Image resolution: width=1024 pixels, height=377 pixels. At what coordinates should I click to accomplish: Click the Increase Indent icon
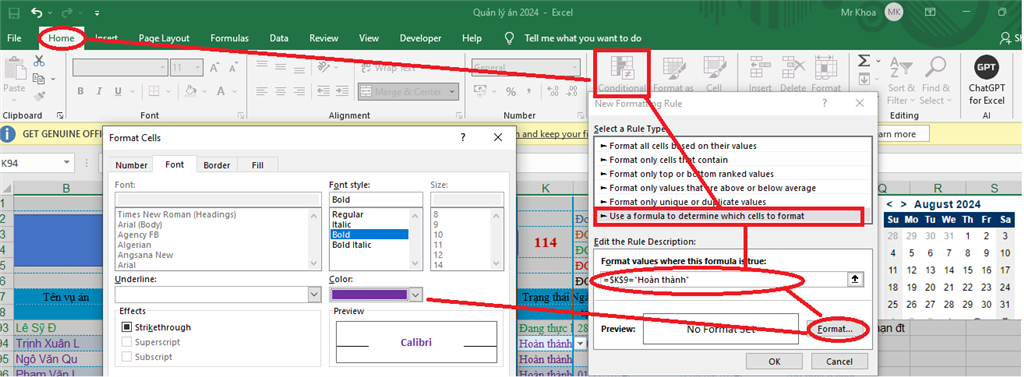342,91
